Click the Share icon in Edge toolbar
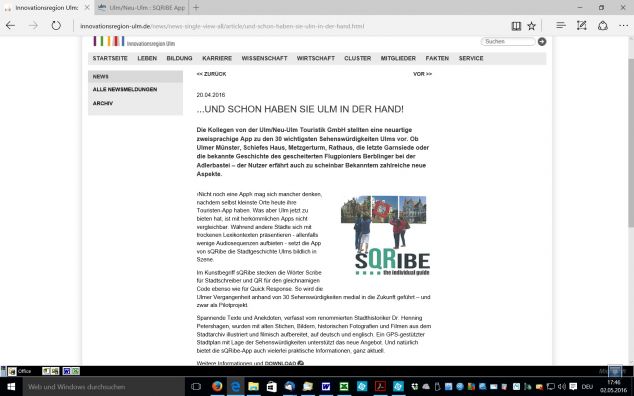634x396 pixels. click(603, 25)
